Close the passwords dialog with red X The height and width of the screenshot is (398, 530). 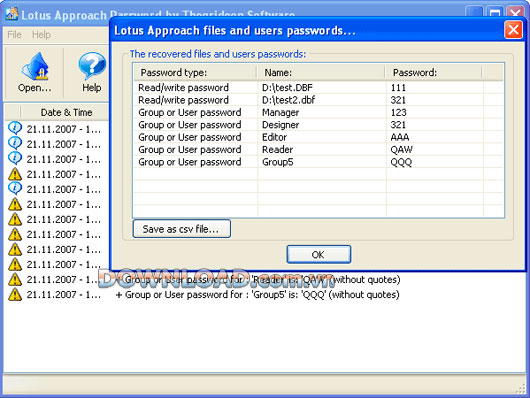[x=513, y=30]
